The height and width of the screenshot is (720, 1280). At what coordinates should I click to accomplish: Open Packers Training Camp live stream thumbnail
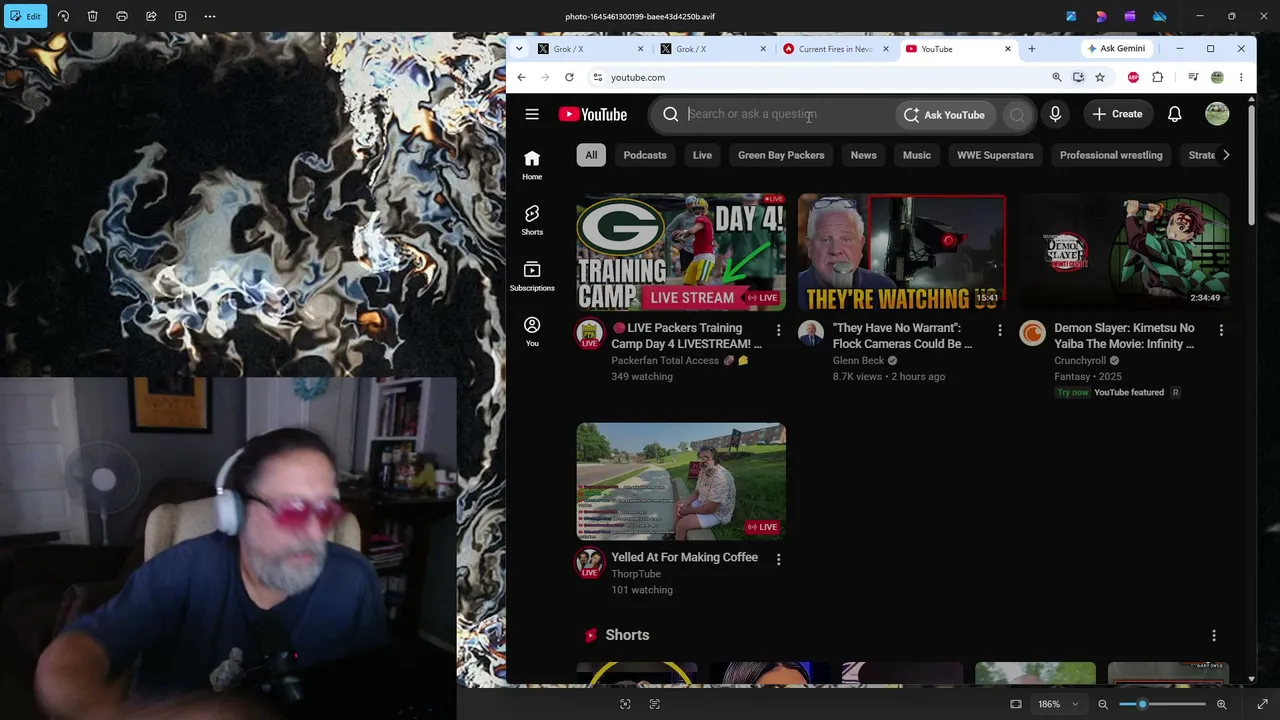tap(681, 252)
